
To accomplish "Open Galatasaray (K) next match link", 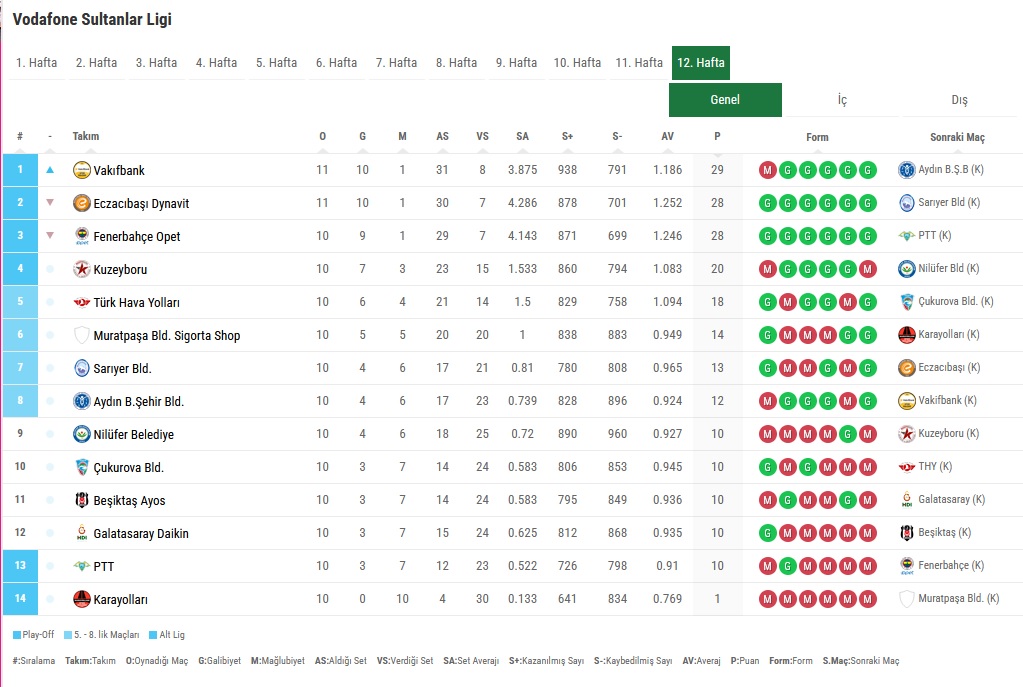I will click(x=951, y=499).
